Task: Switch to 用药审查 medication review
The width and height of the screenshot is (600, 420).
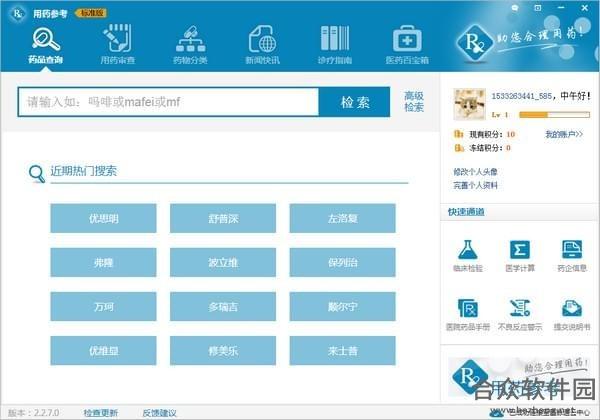Action: click(117, 45)
